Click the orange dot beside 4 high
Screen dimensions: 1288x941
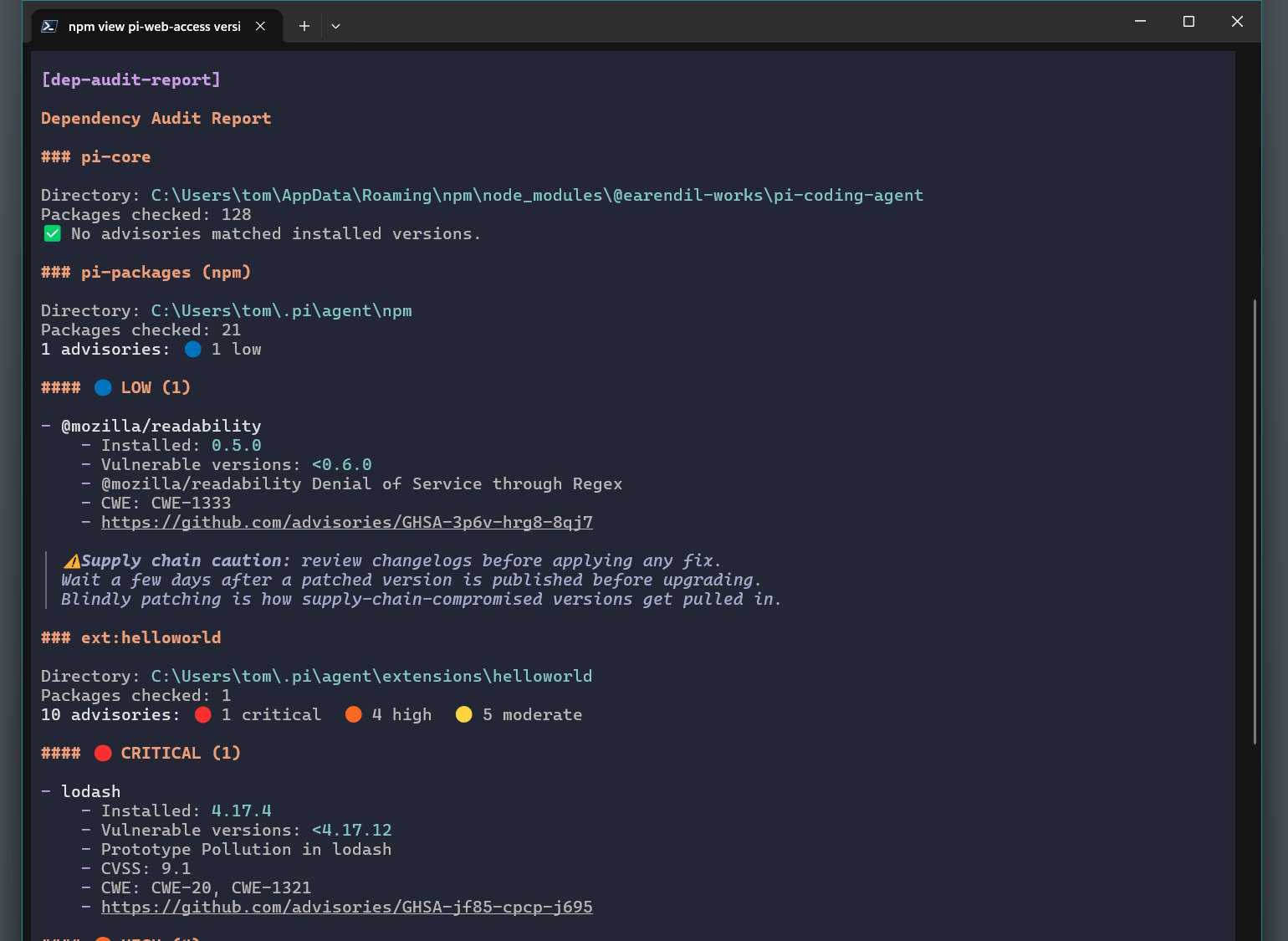pyautogui.click(x=354, y=714)
